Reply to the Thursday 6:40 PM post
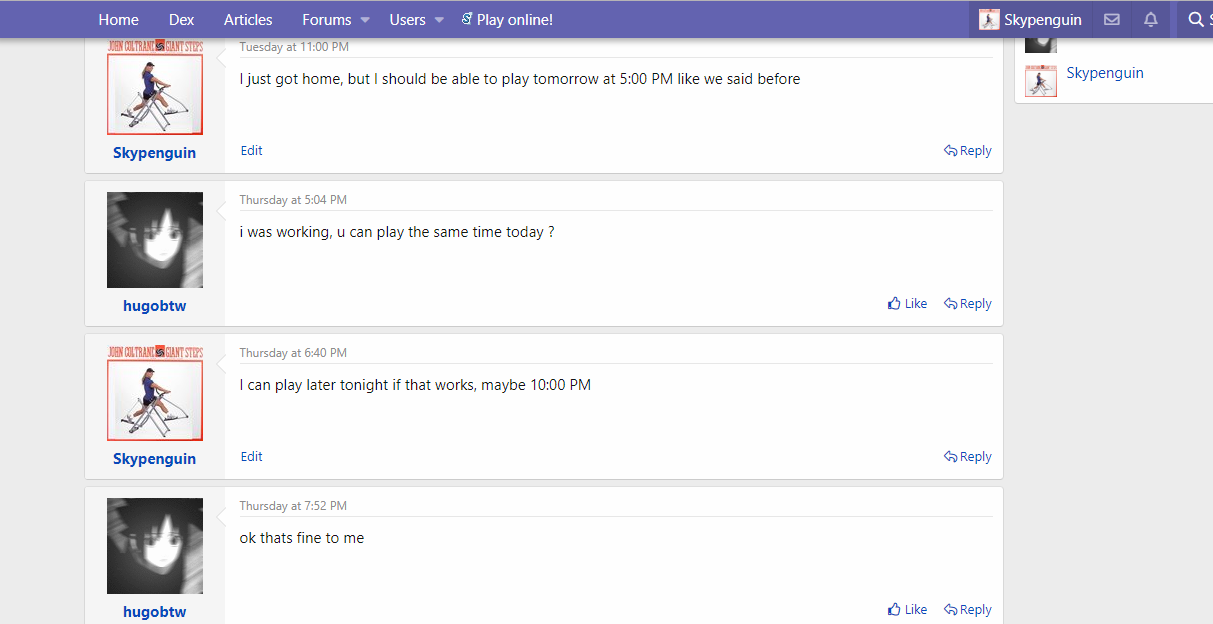The height and width of the screenshot is (624, 1213). point(968,457)
